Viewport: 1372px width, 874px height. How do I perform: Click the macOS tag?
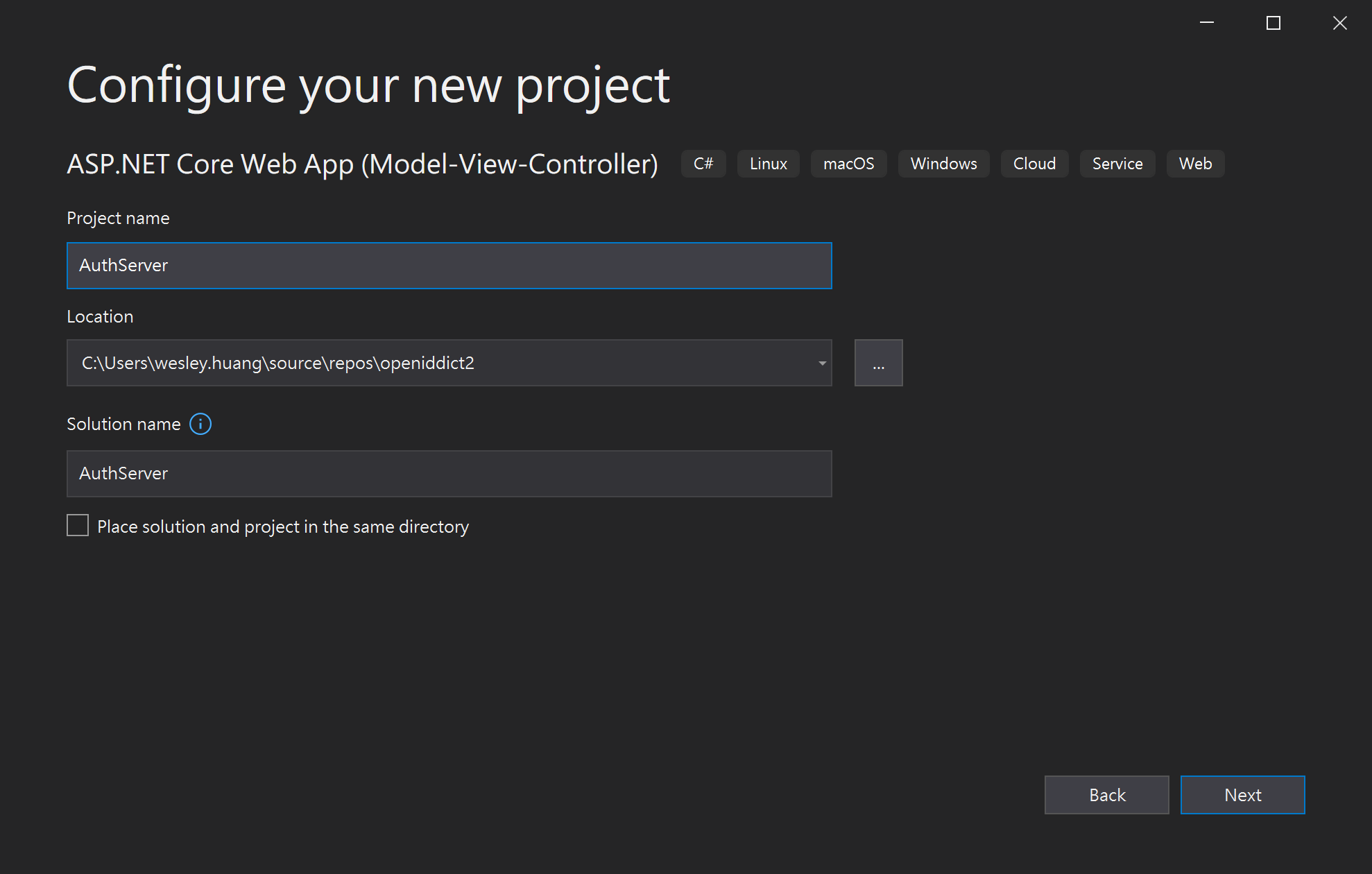[848, 164]
